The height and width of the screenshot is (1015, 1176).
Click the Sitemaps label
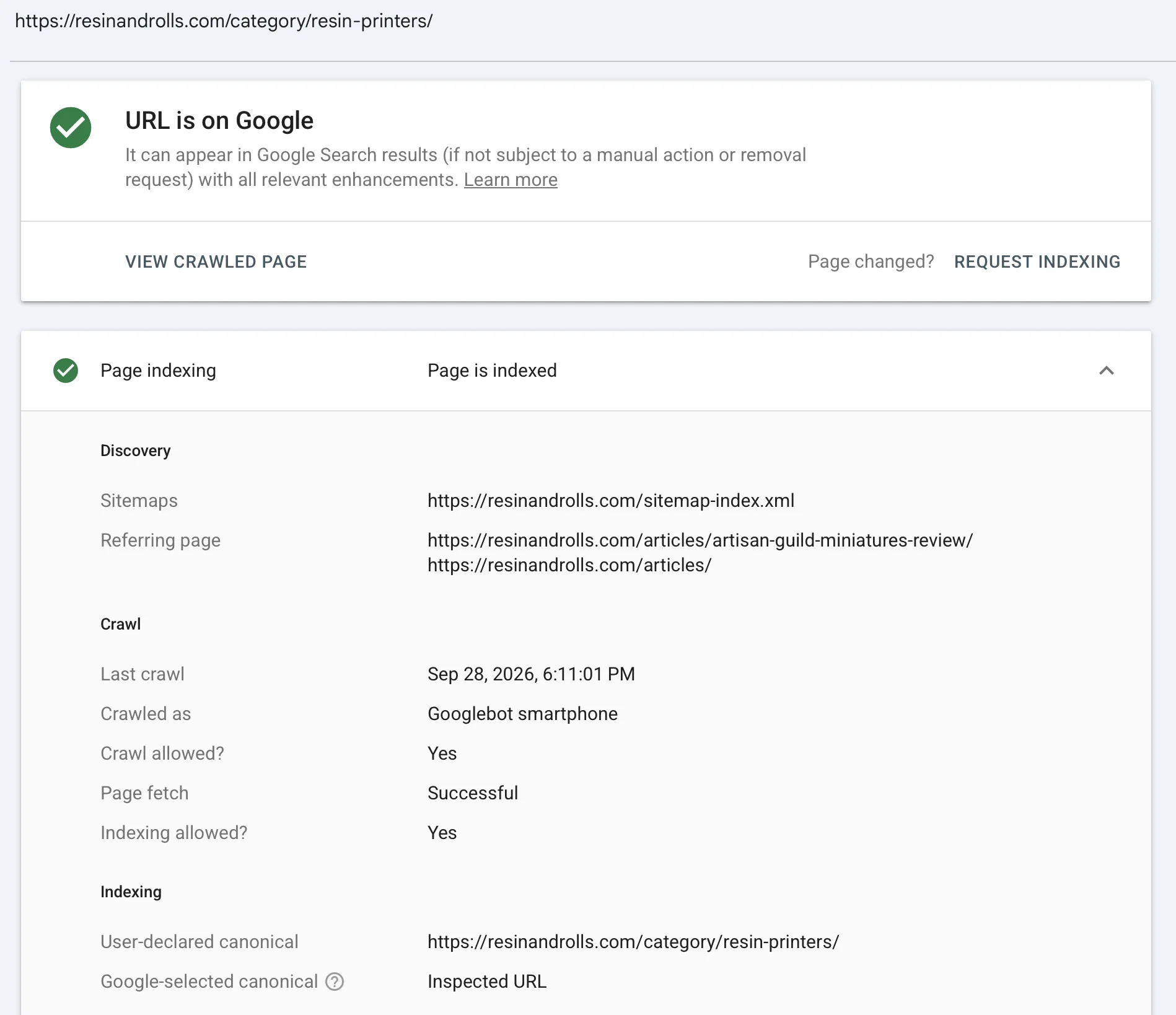click(x=139, y=501)
